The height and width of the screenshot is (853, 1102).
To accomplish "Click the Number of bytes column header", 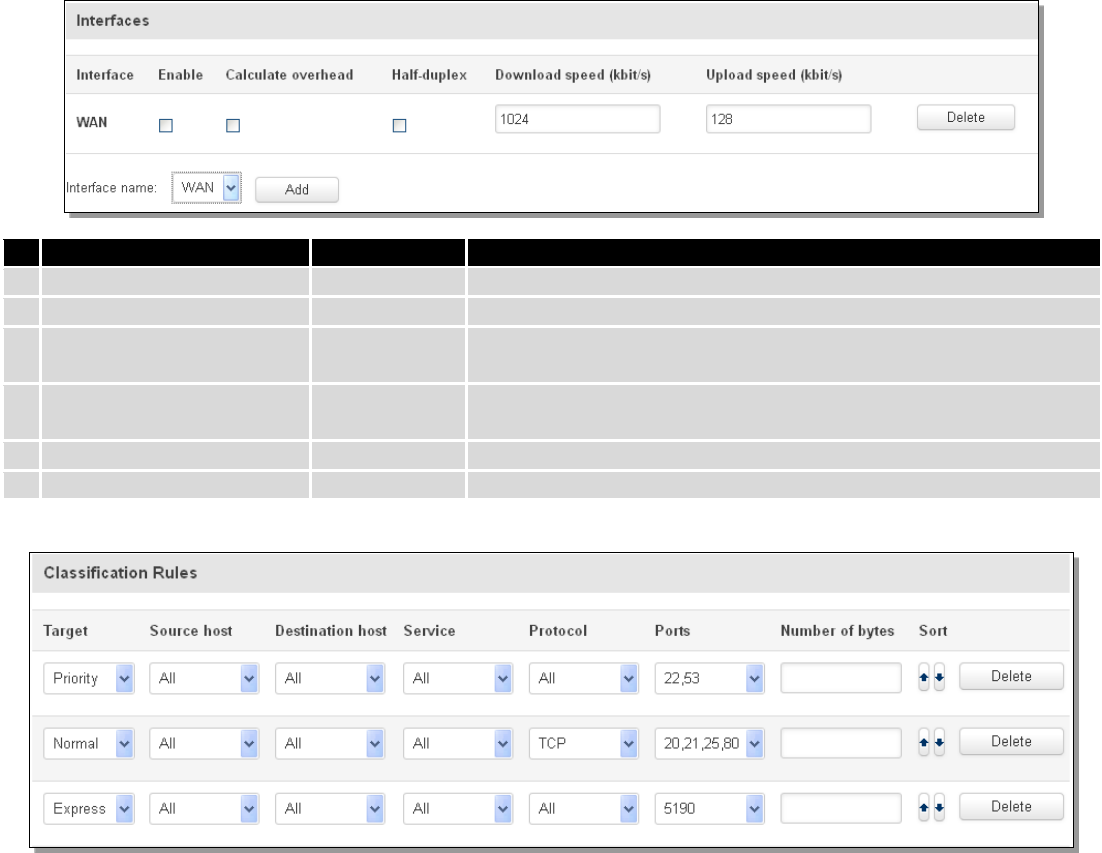I will coord(837,631).
